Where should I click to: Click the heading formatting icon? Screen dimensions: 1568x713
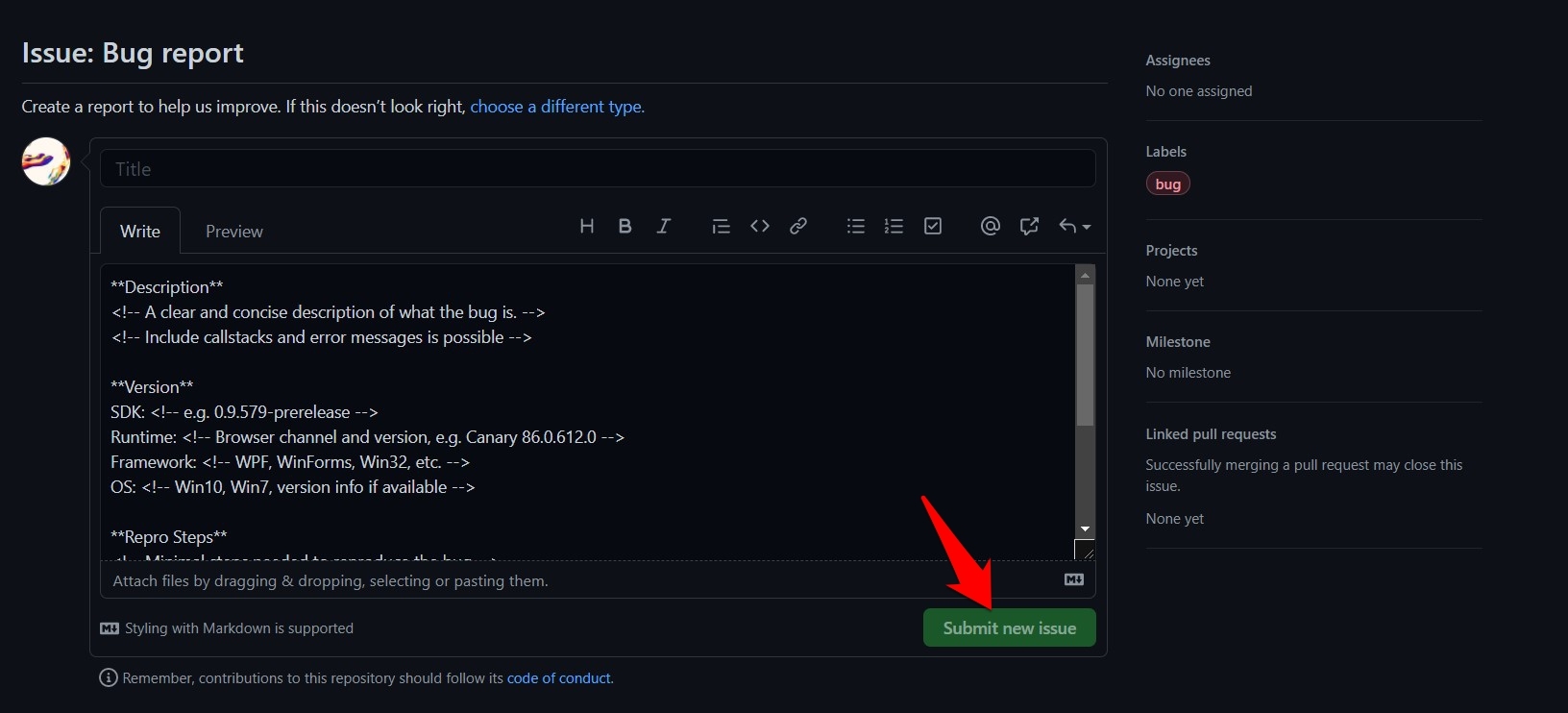pos(587,226)
